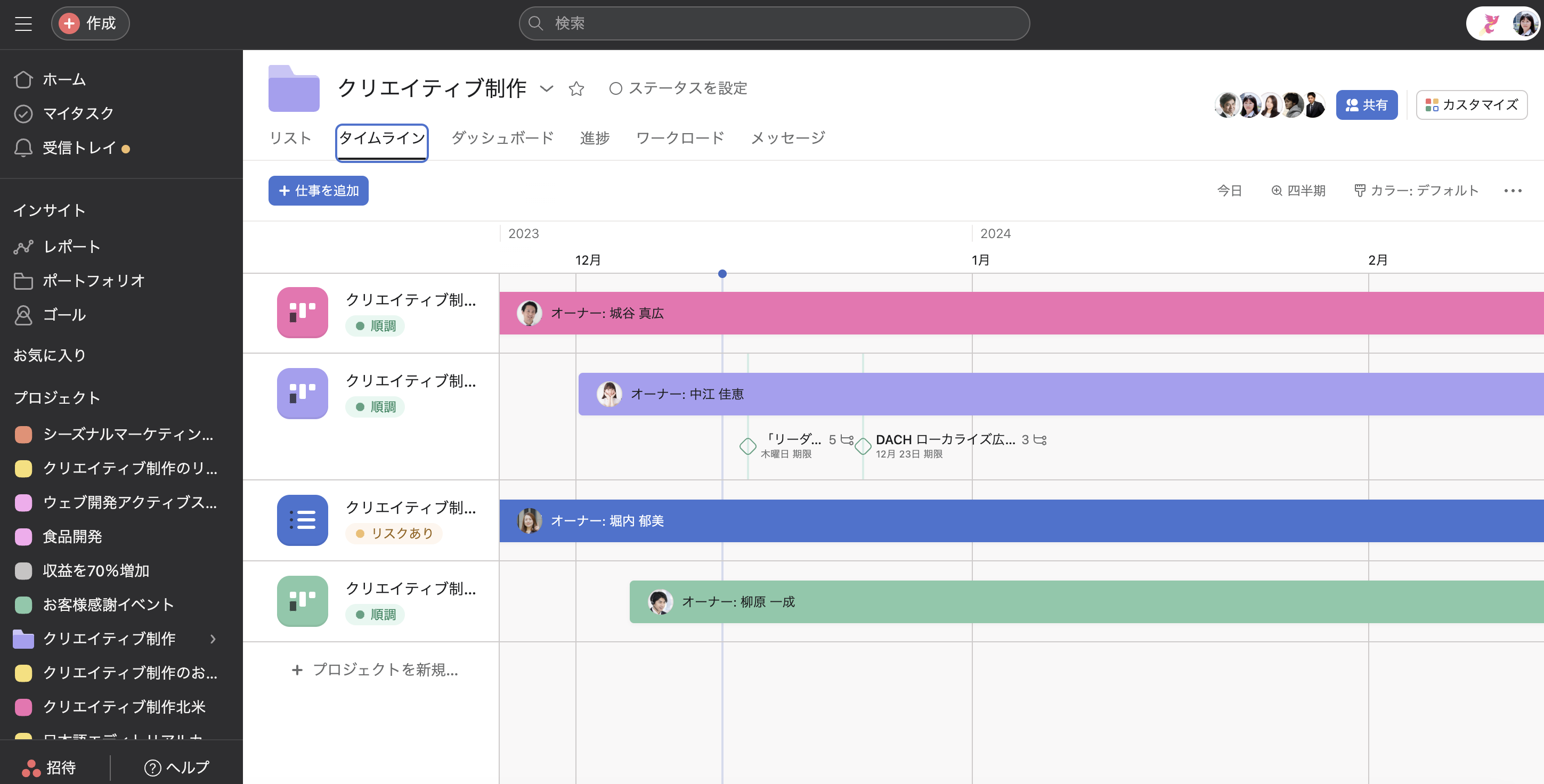Click the three-dots more options icon

[1512, 191]
